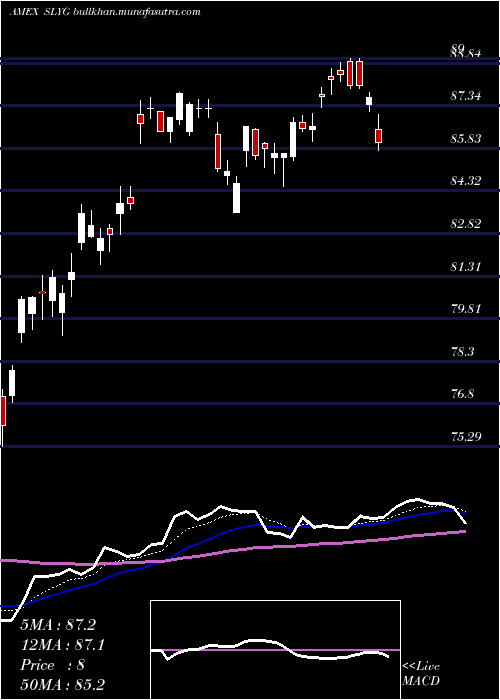The image size is (500, 700).
Task: Click the 82.82 price level label
Action: 466,224
